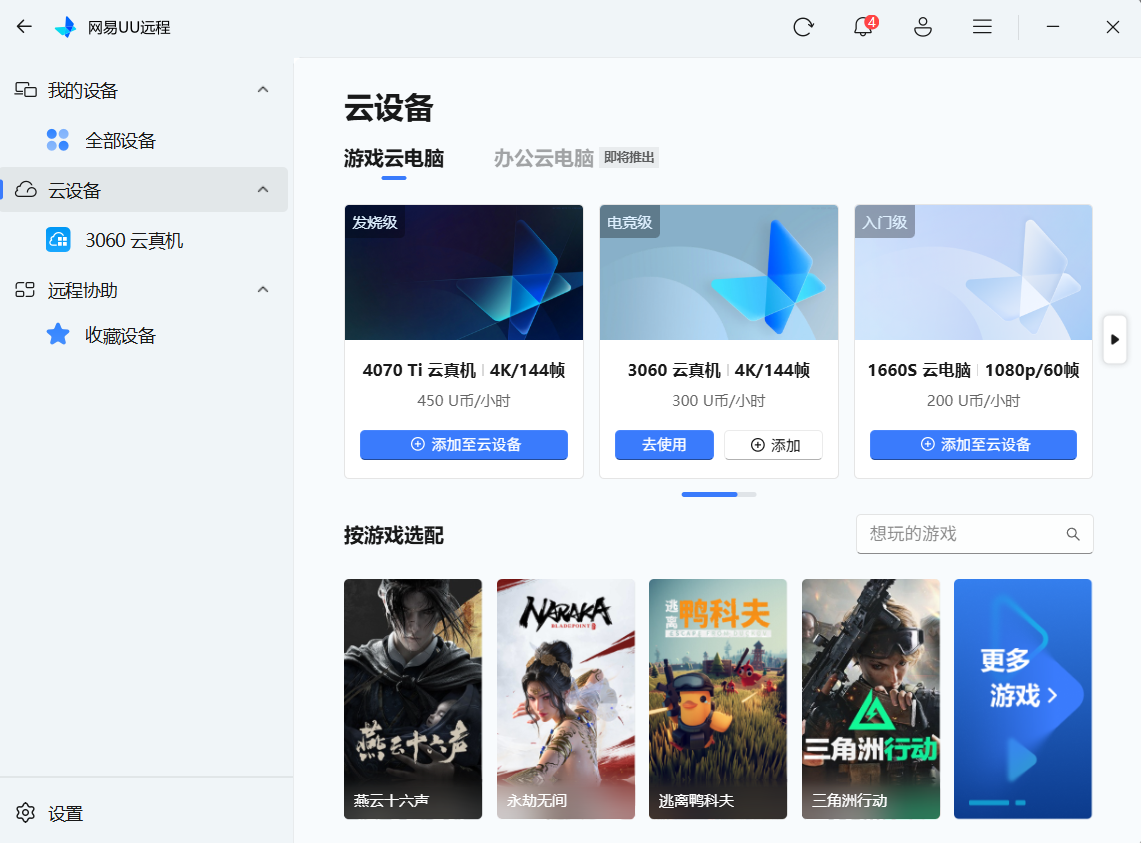1141x843 pixels.
Task: Open the 逃离鸭科夫 game card
Action: tap(717, 699)
